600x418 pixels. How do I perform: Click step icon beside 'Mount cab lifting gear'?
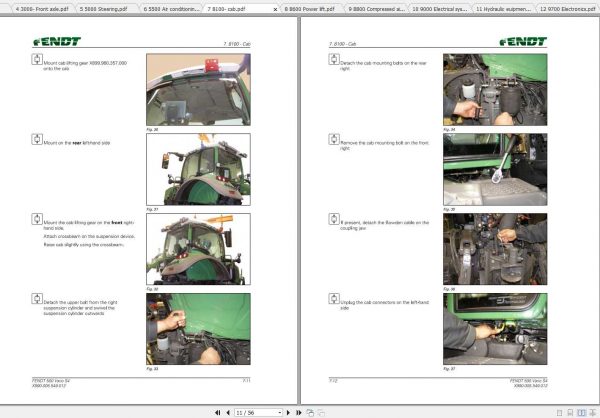[37, 59]
